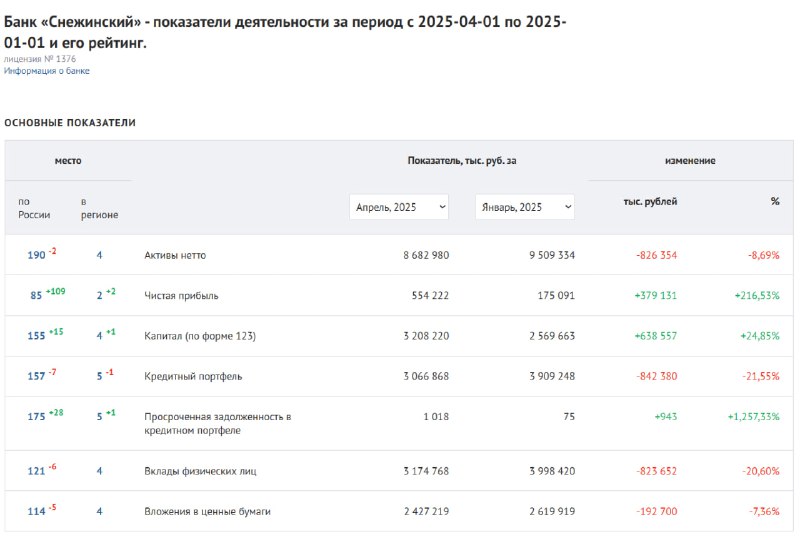The image size is (800, 539).
Task: Click the percent change +24,85%
Action: point(760,336)
